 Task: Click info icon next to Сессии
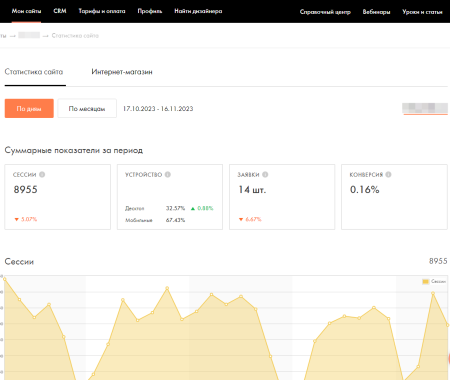42,174
